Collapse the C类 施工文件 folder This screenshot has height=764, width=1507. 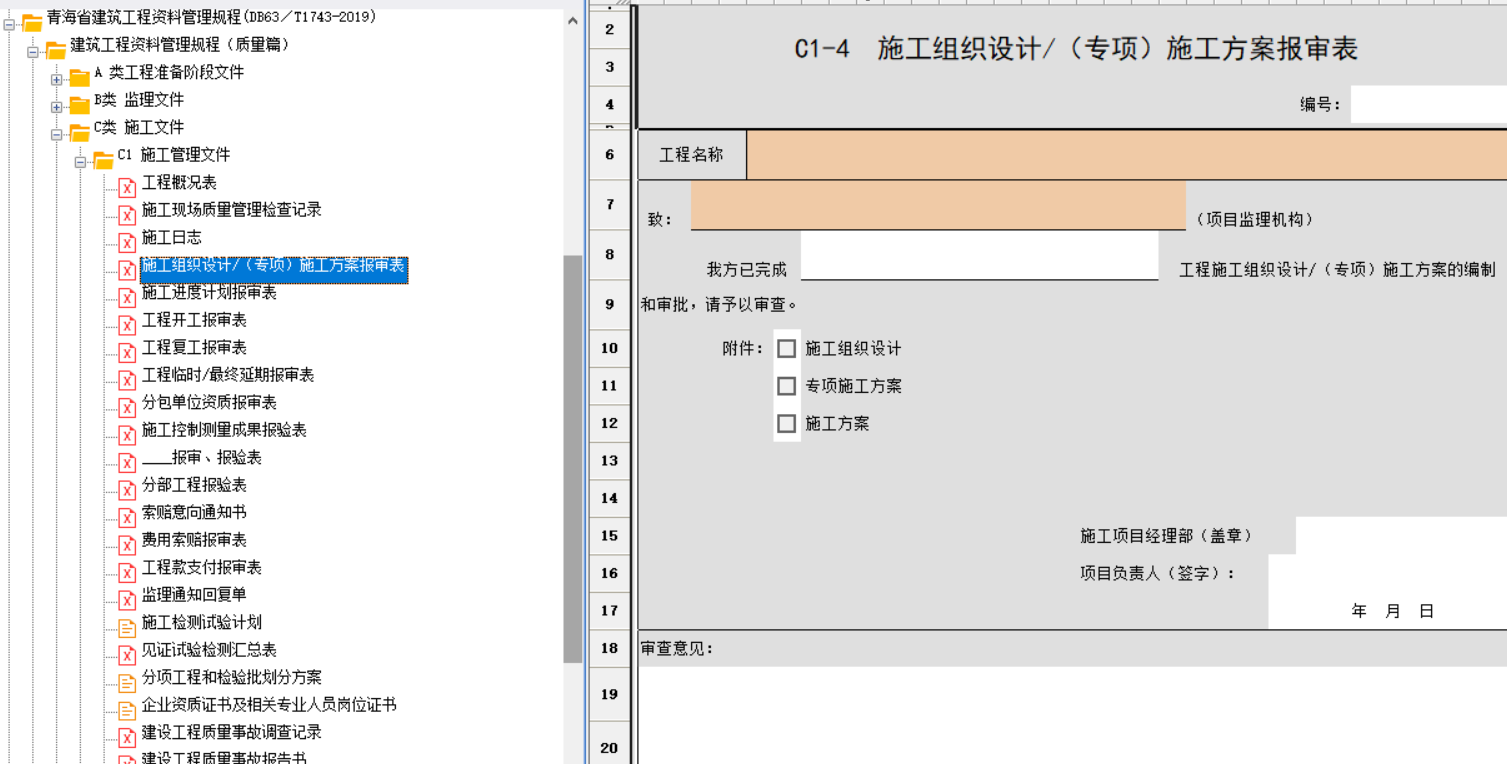(57, 134)
